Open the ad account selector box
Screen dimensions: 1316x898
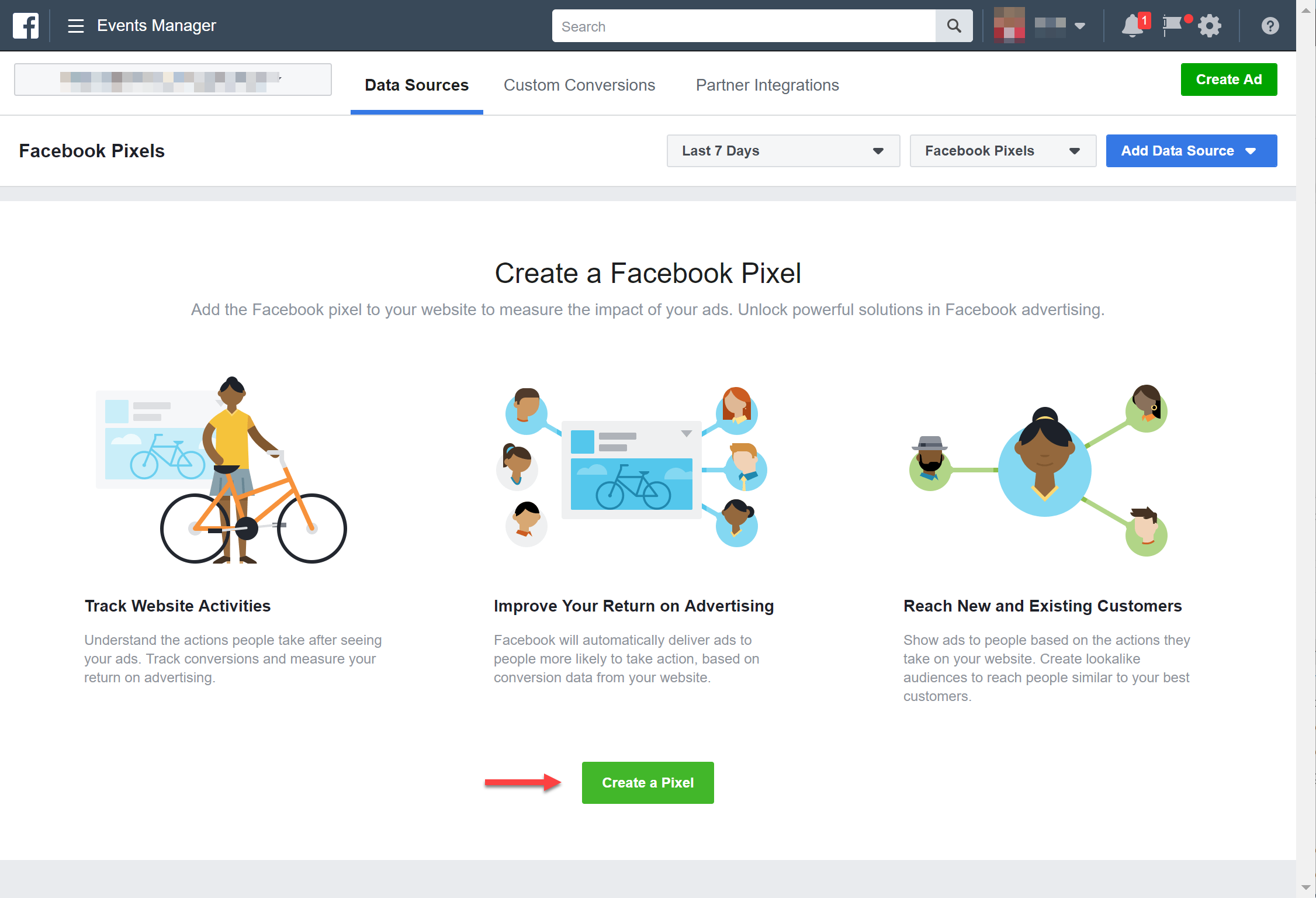coord(172,80)
